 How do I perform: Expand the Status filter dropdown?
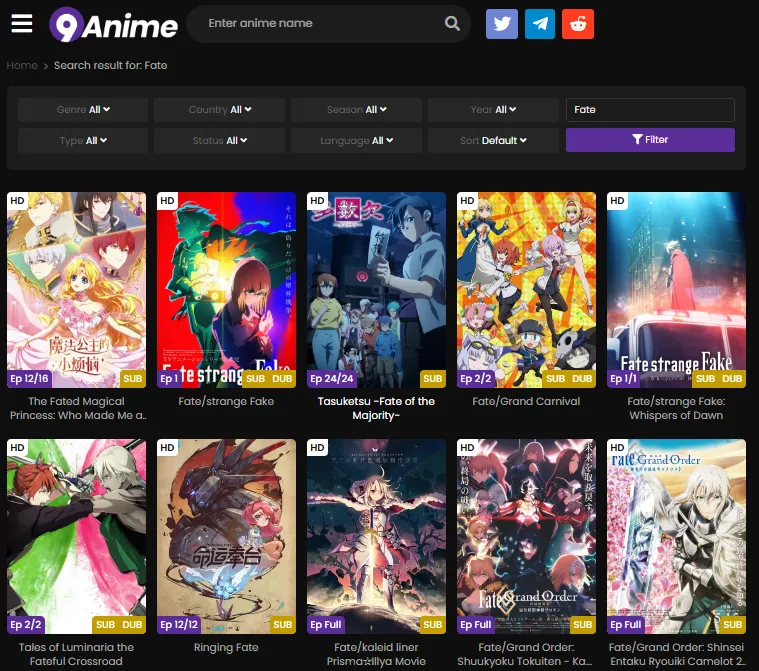coord(220,141)
